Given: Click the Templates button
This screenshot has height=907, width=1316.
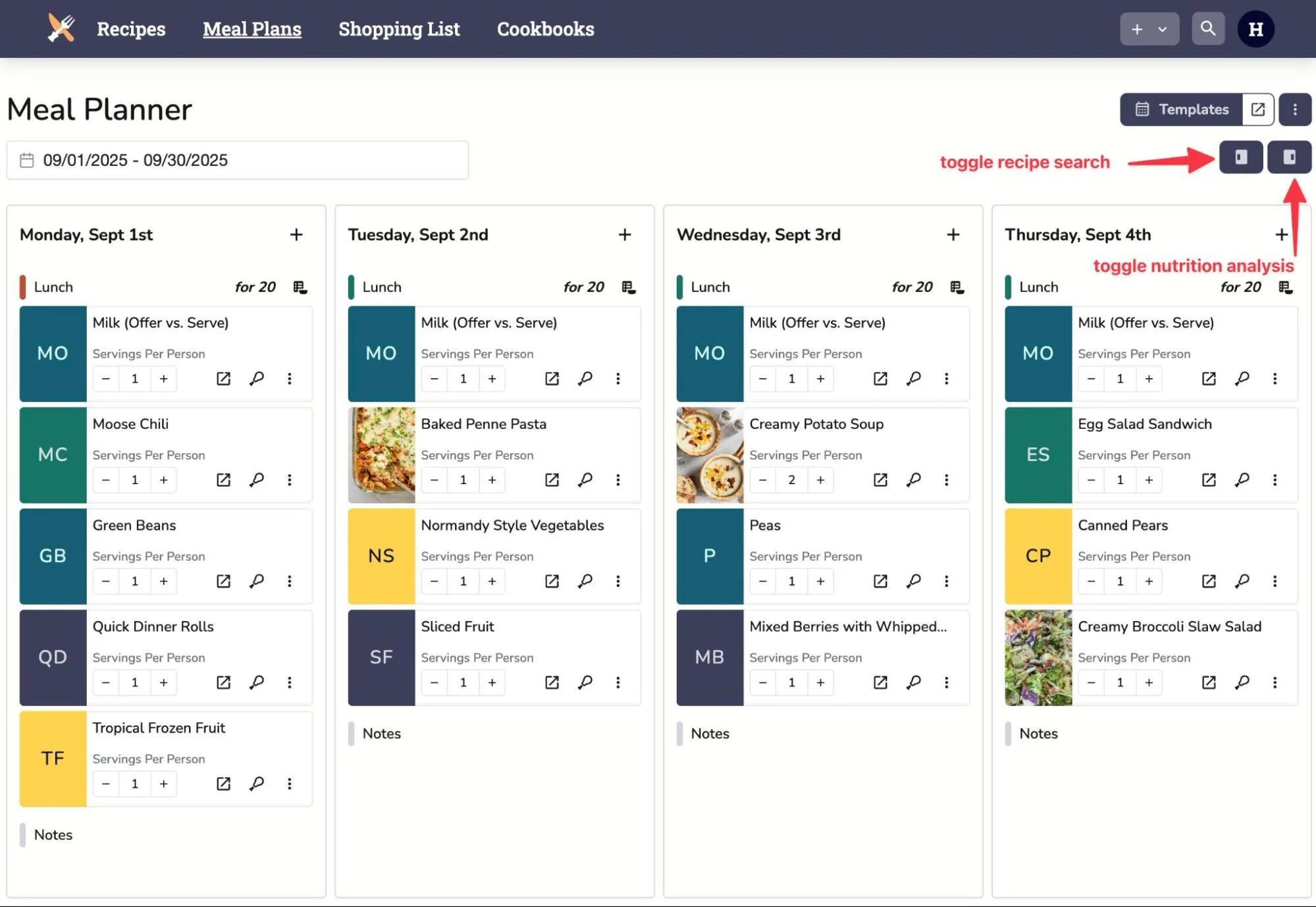Looking at the screenshot, I should pos(1182,109).
